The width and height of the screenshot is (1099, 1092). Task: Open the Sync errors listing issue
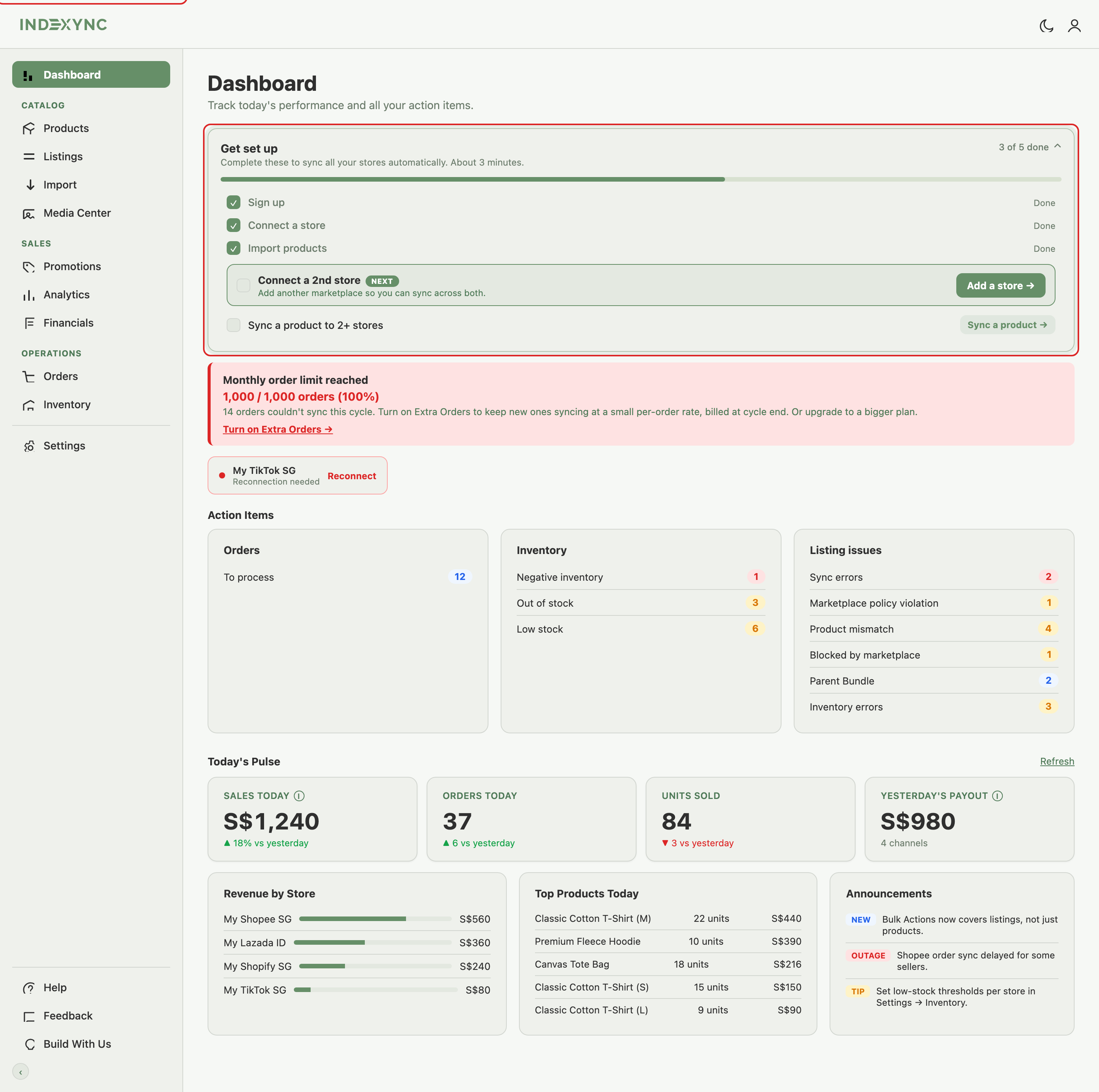point(933,577)
